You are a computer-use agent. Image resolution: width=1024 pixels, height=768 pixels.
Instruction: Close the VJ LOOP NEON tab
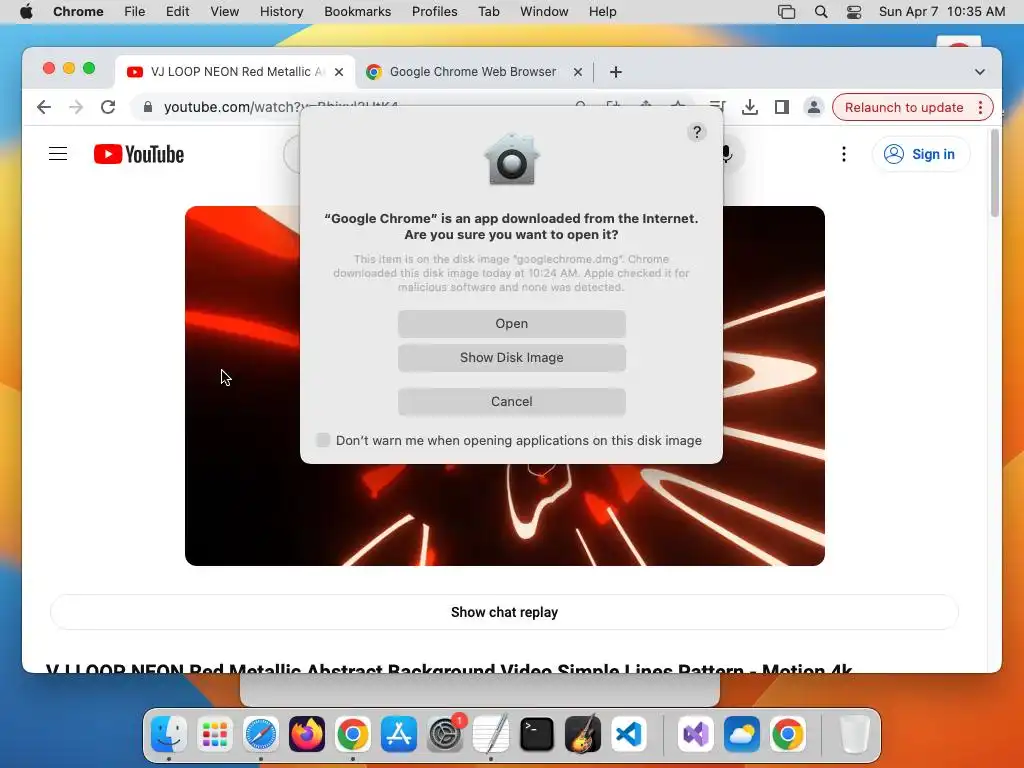(x=339, y=72)
